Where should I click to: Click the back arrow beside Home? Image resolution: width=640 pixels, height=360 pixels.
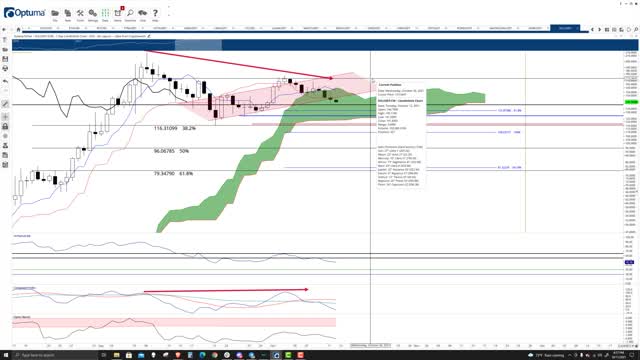4,29
